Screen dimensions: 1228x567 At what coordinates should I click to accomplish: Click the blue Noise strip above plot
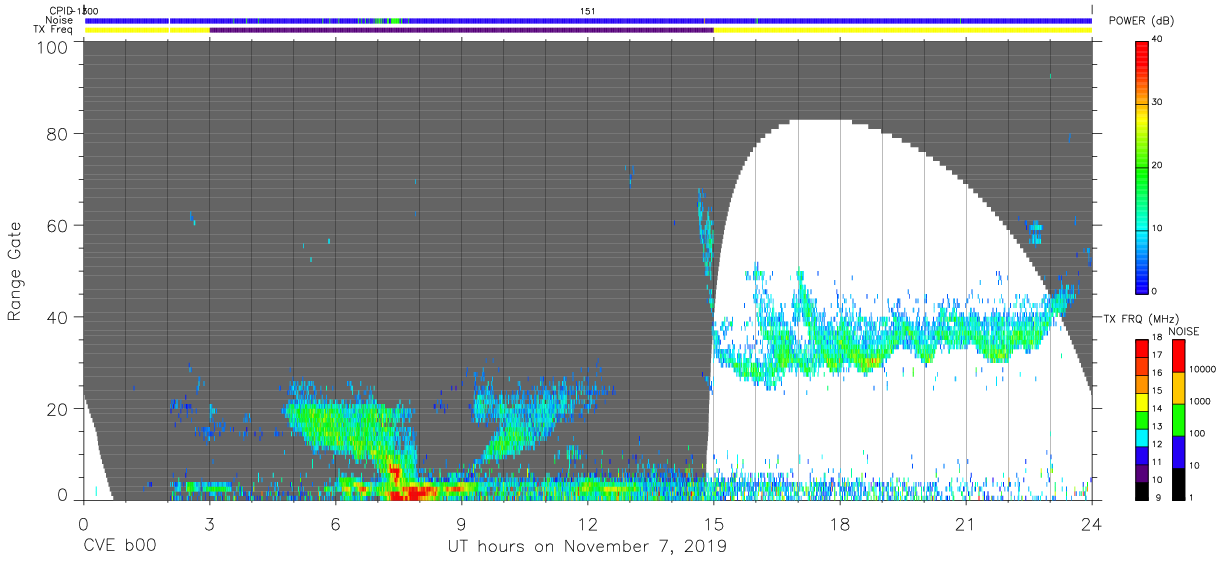[588, 20]
